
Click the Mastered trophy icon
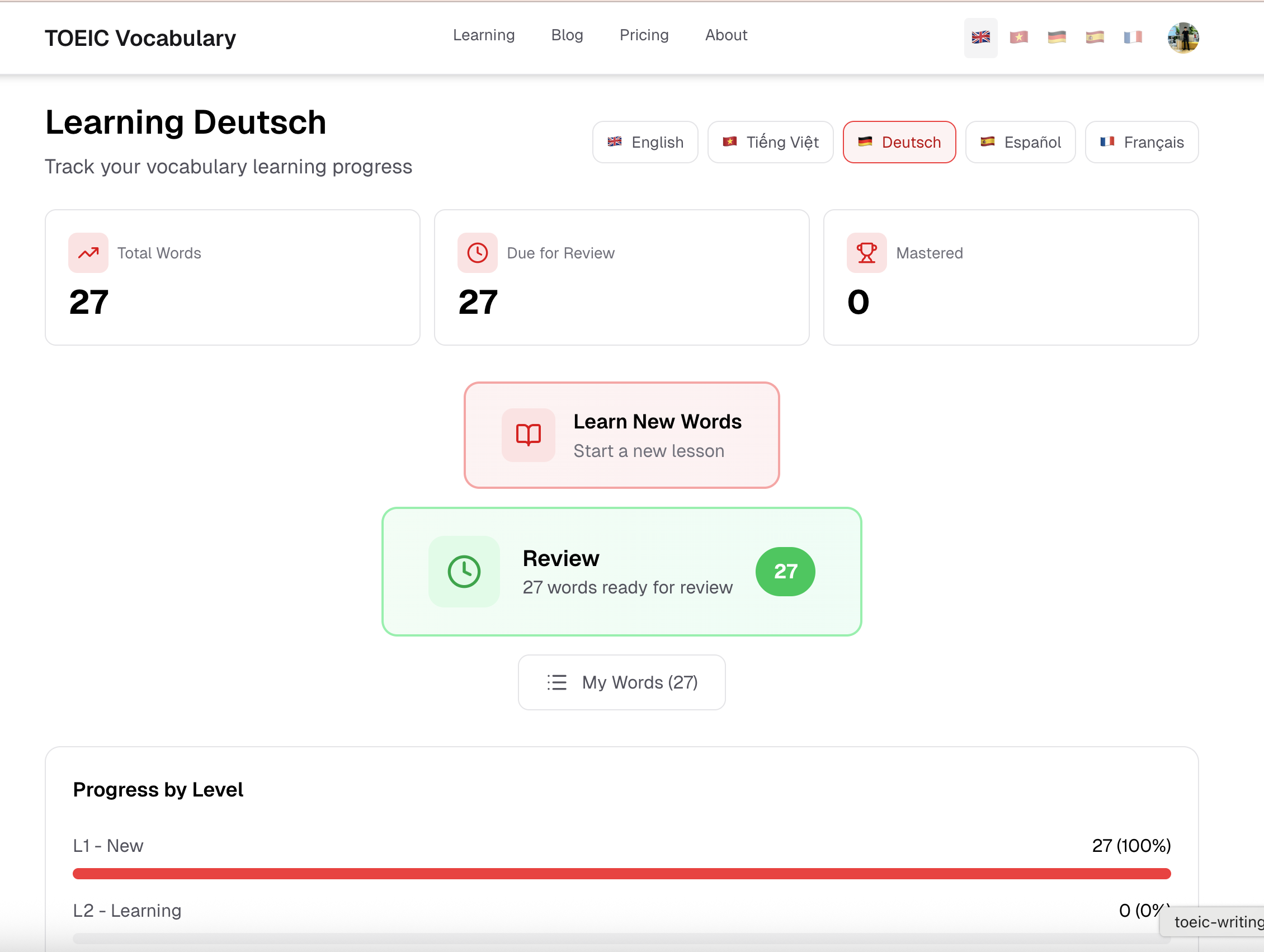[866, 253]
